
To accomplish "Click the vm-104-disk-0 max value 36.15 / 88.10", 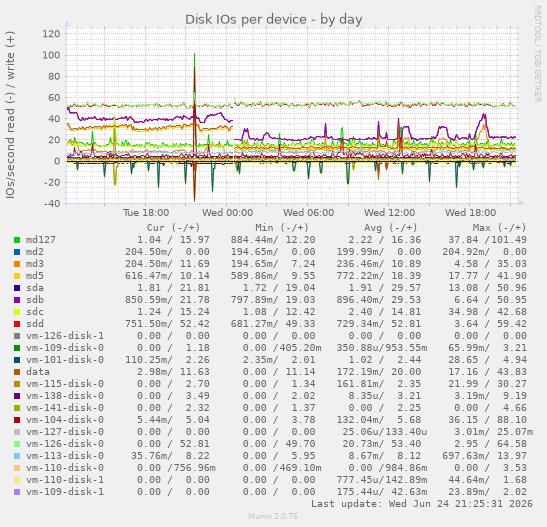I will [x=487, y=420].
